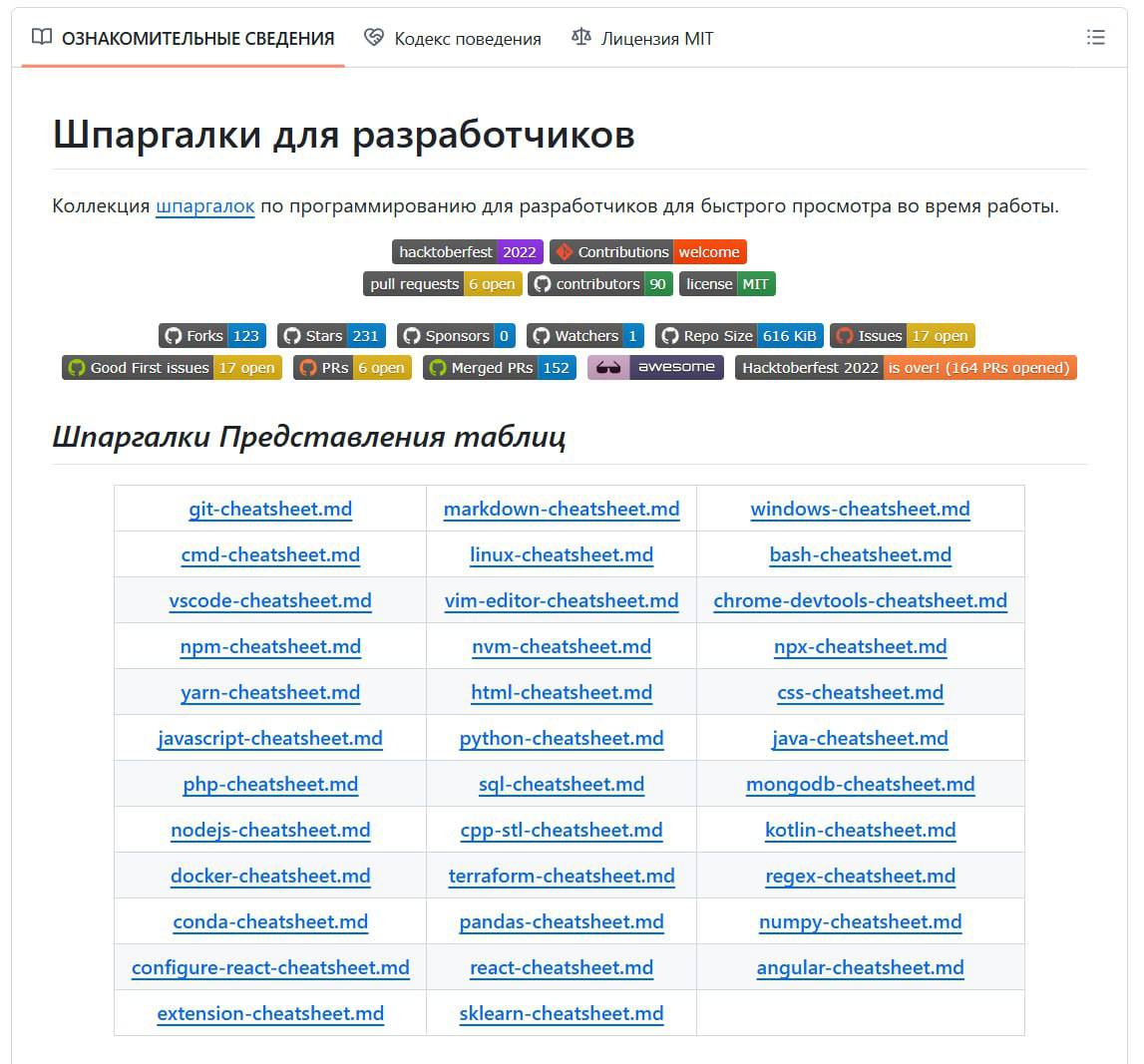Image resolution: width=1144 pixels, height=1064 pixels.
Task: Click the Шпаргалки для разработчиков heading
Action: click(344, 135)
